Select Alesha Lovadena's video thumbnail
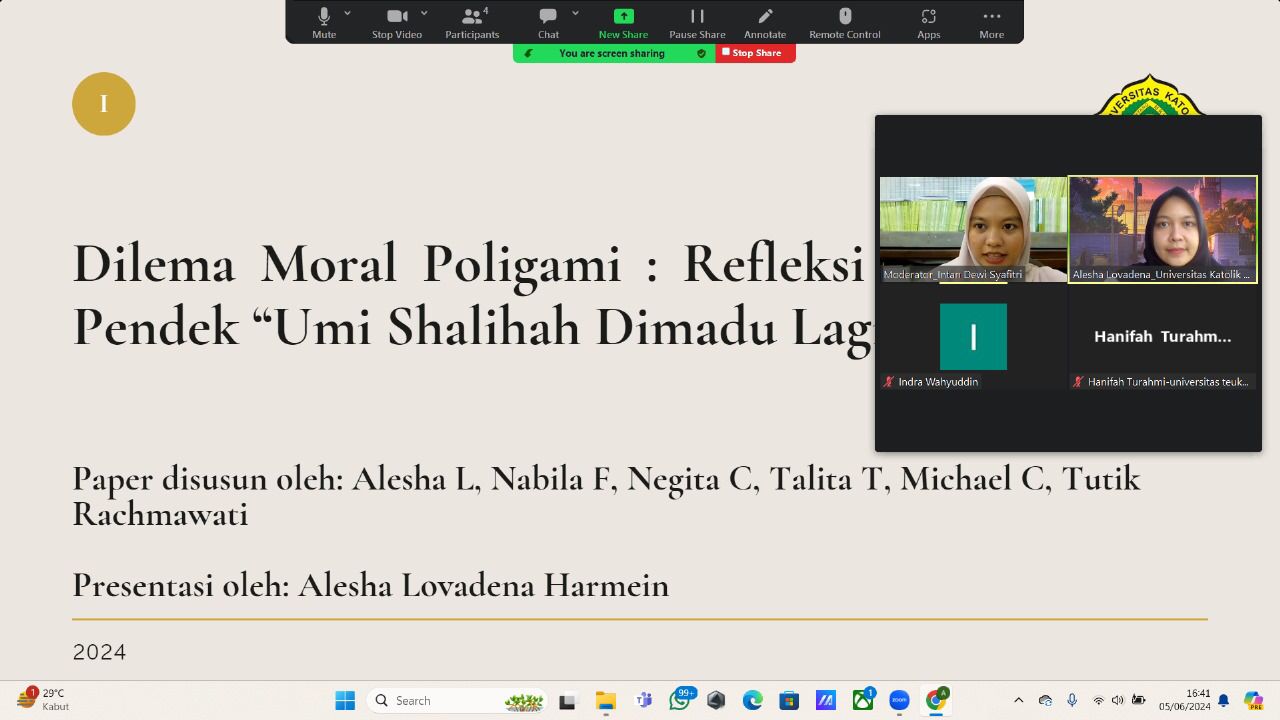Viewport: 1280px width, 720px height. coord(1162,229)
